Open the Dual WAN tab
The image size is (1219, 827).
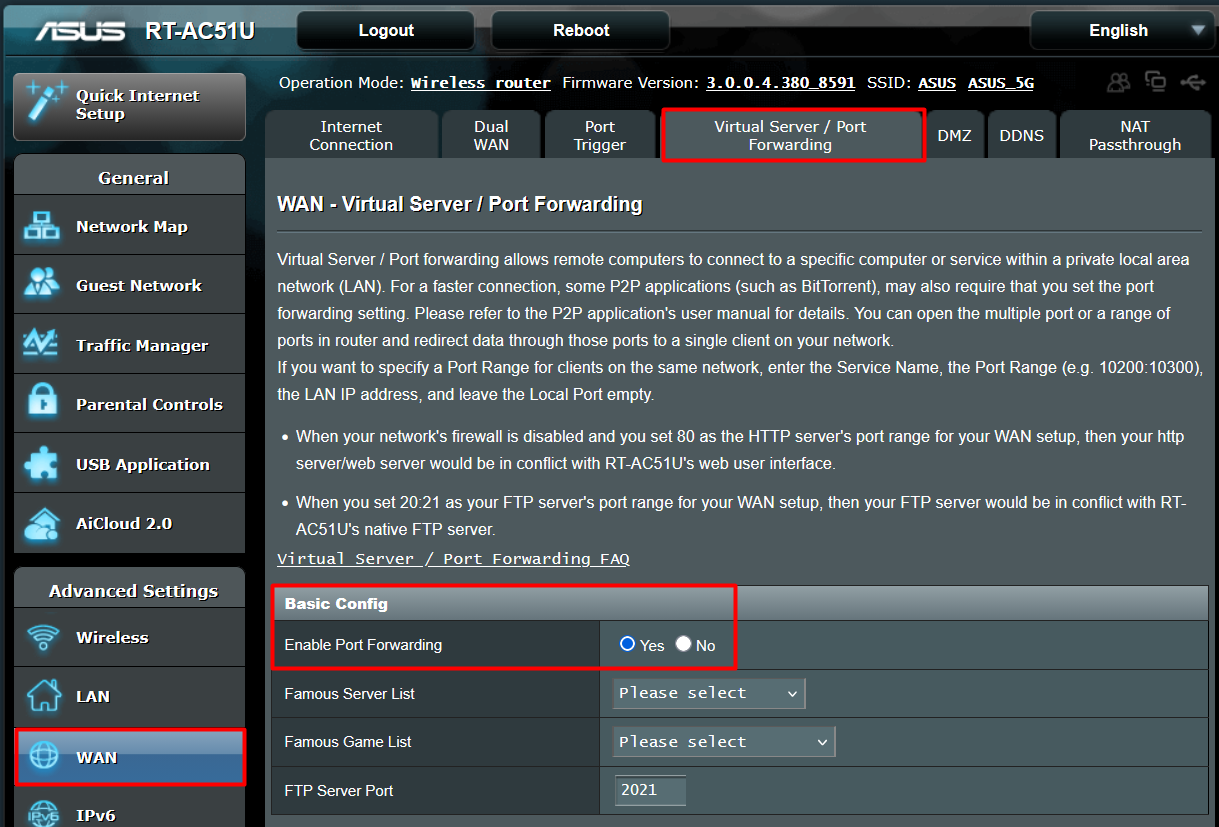point(491,135)
